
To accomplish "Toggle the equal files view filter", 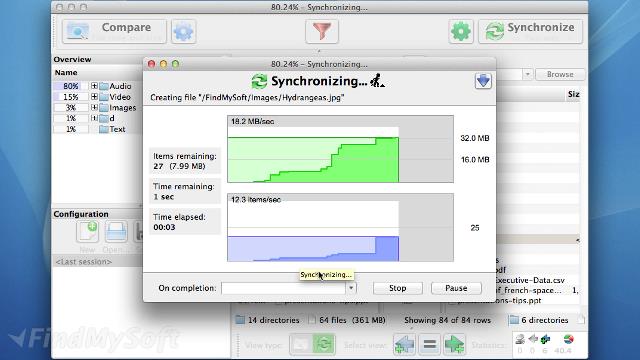I will click(429, 344).
